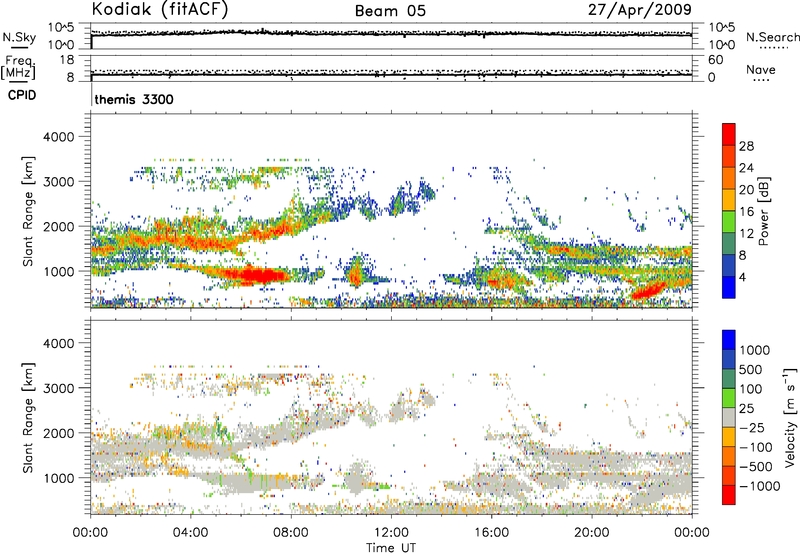Click the "10^0" tick beside N.Search label

[x=722, y=45]
